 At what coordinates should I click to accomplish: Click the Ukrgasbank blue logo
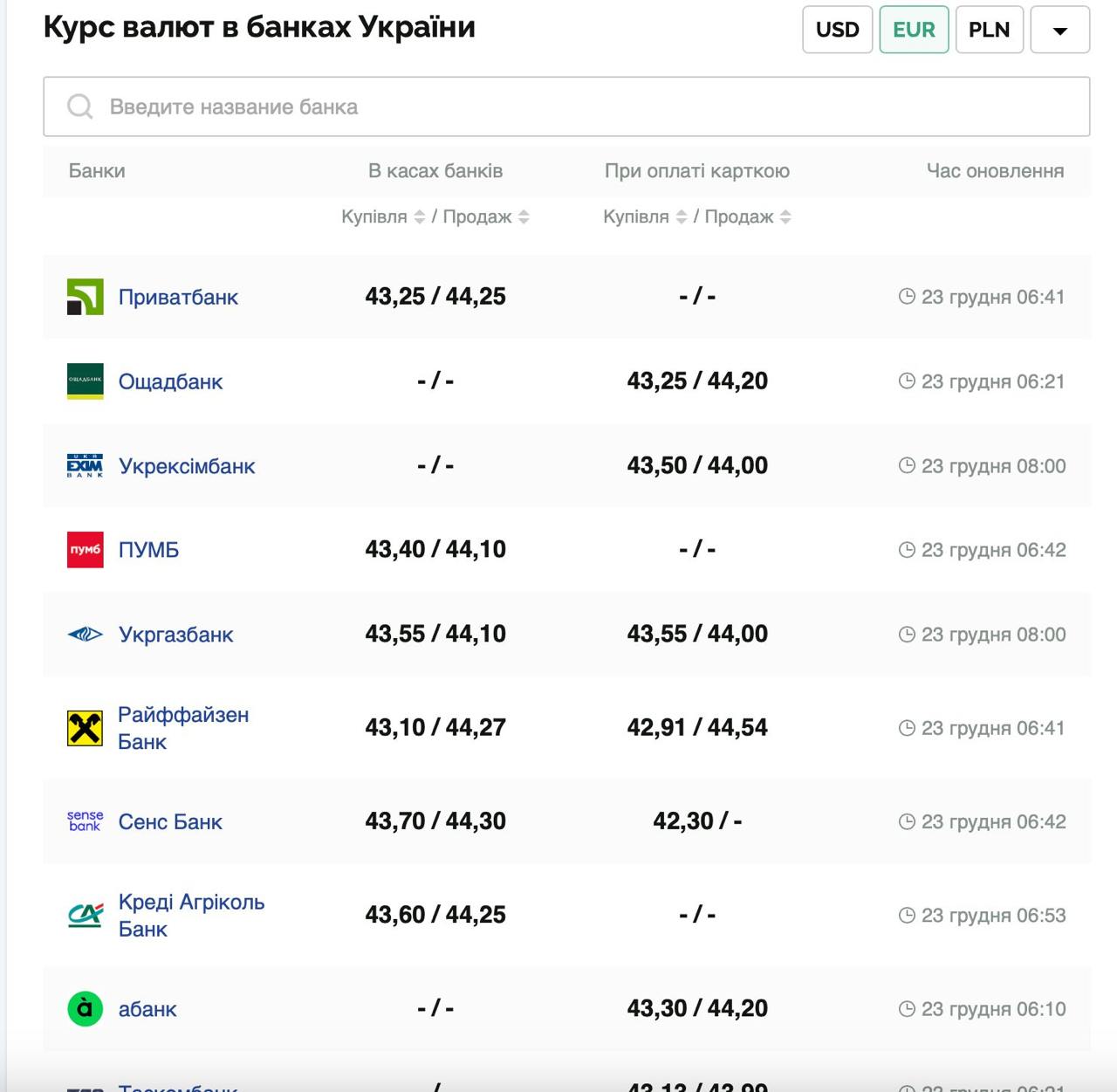click(x=85, y=635)
